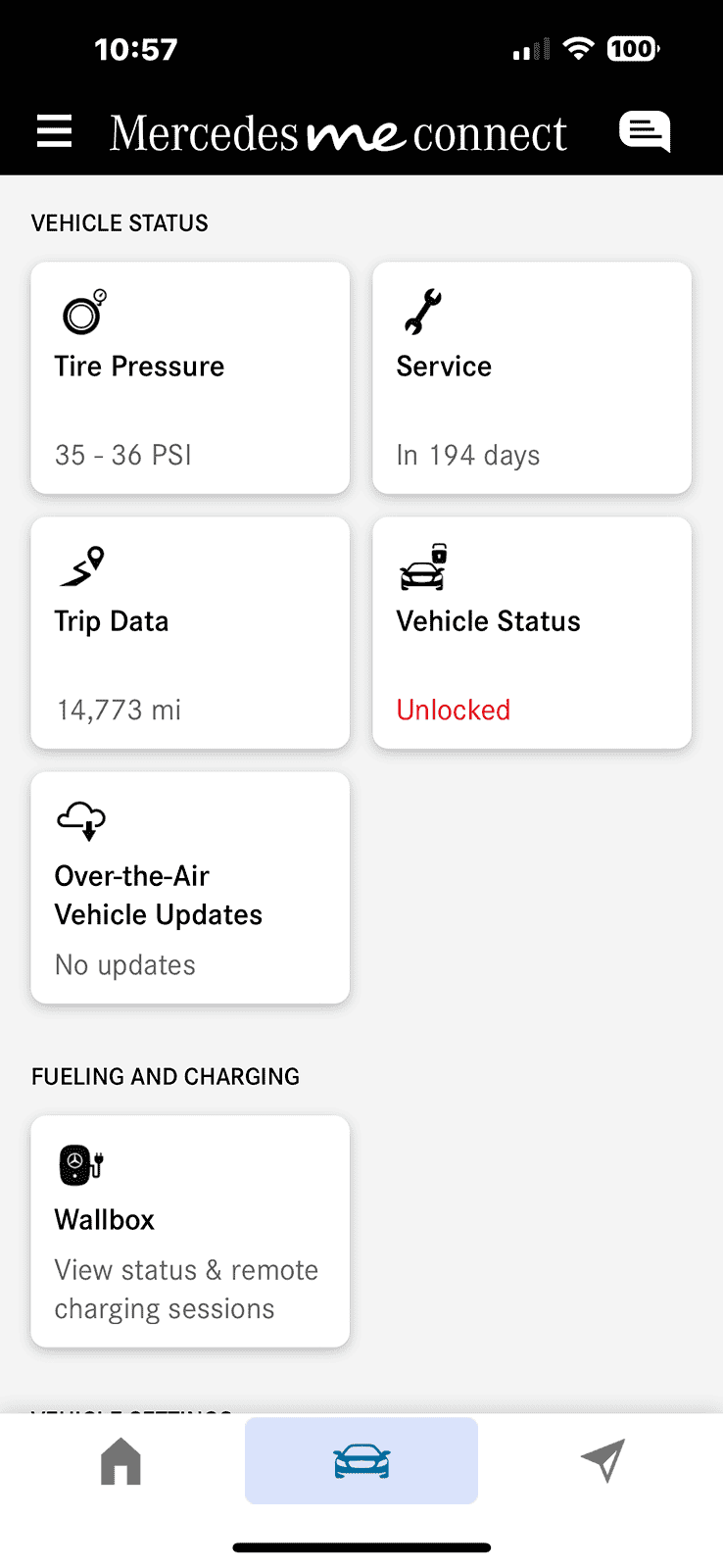Tap the cloud download update icon
723x1568 pixels.
82,821
